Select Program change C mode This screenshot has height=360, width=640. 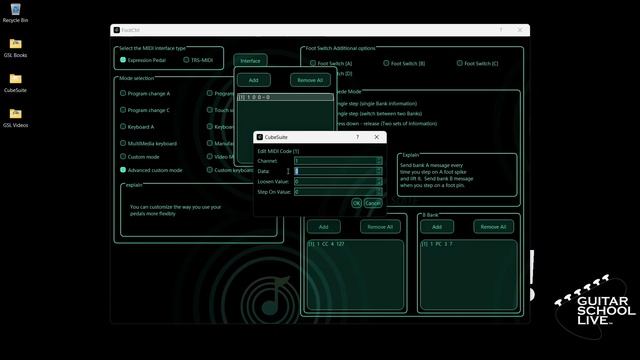coord(123,110)
